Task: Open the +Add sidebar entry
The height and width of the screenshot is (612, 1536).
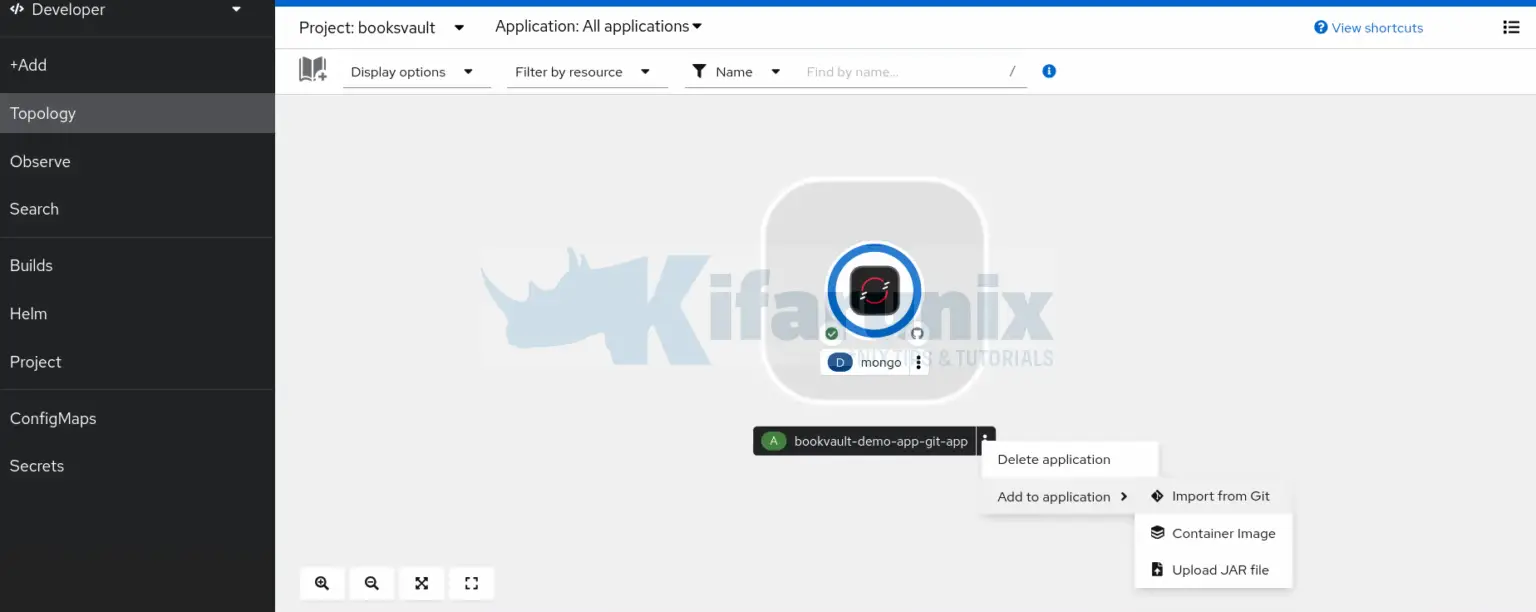Action: coord(28,65)
